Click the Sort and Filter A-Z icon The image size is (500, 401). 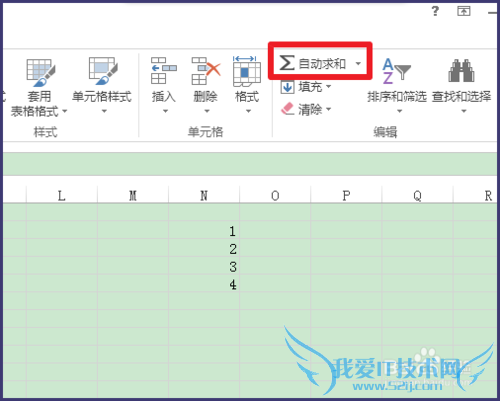click(396, 71)
